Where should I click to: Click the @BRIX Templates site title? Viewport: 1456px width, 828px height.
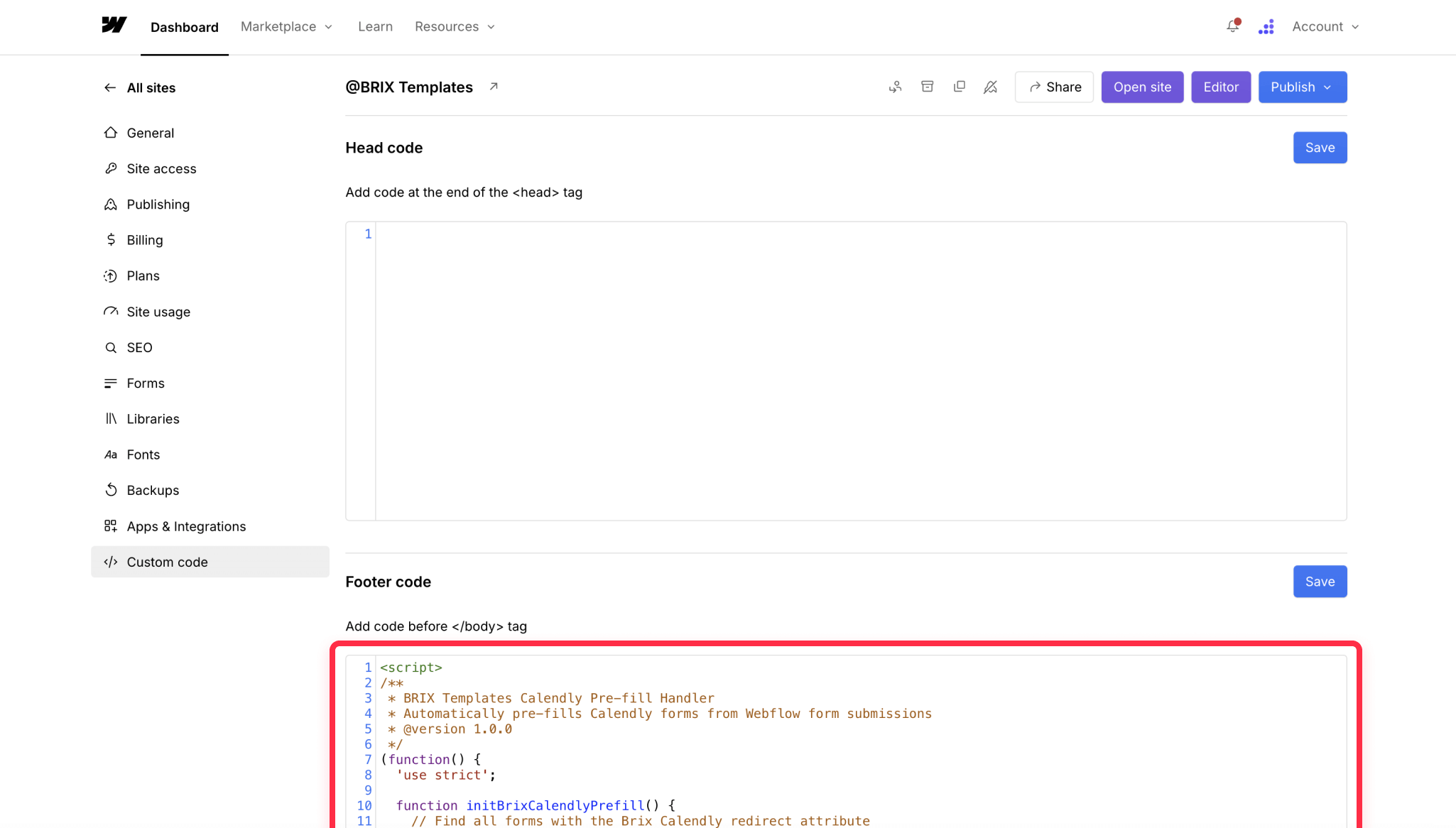[x=409, y=87]
